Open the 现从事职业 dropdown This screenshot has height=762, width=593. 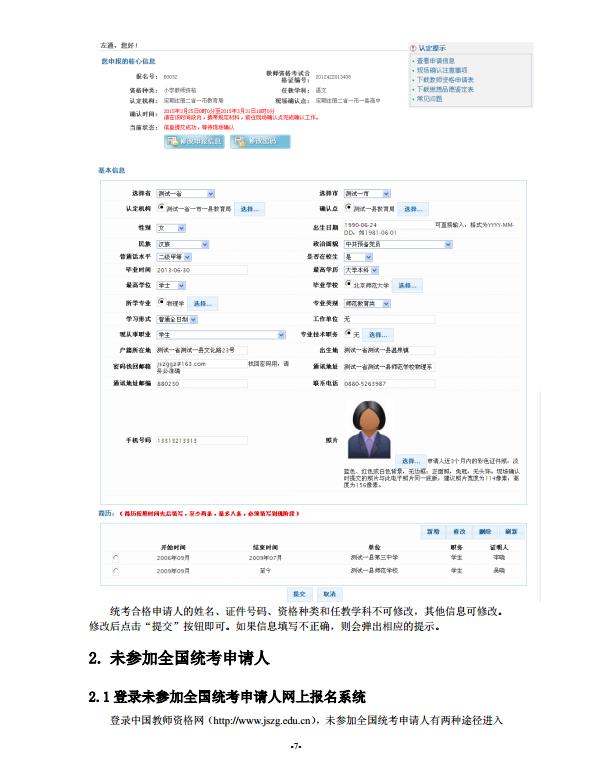point(221,335)
